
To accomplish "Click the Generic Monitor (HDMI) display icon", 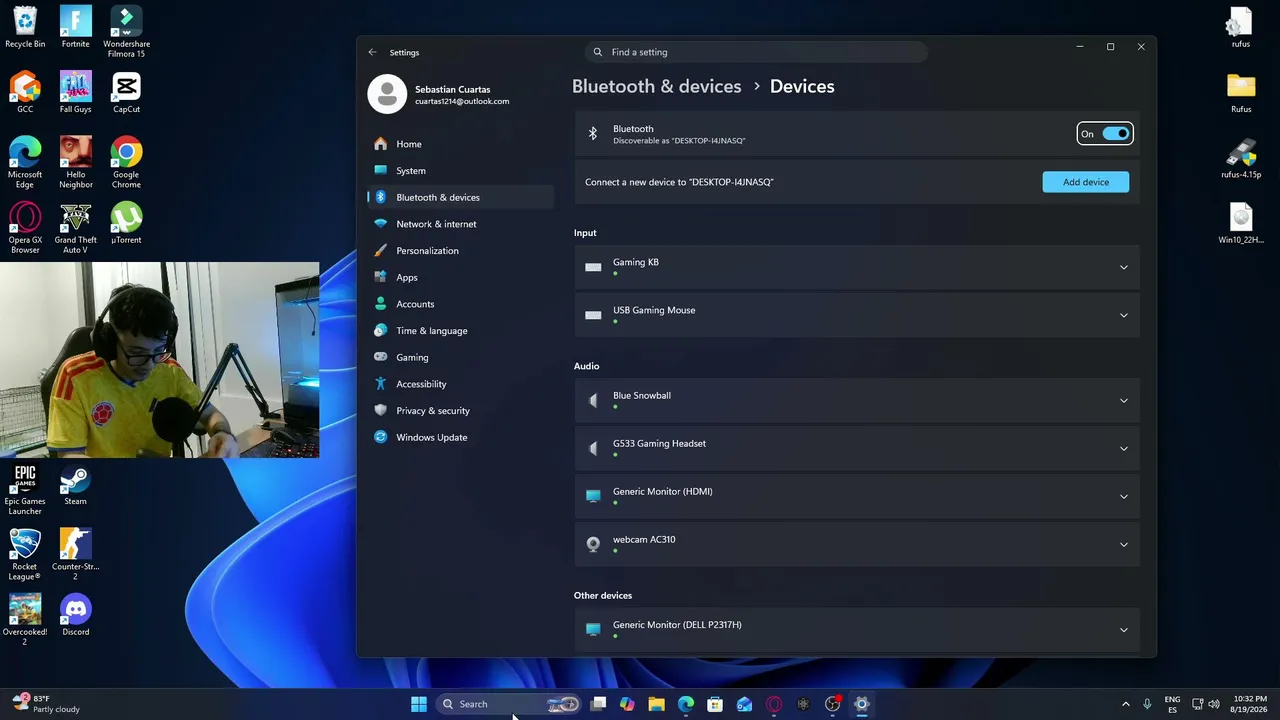I will click(593, 496).
